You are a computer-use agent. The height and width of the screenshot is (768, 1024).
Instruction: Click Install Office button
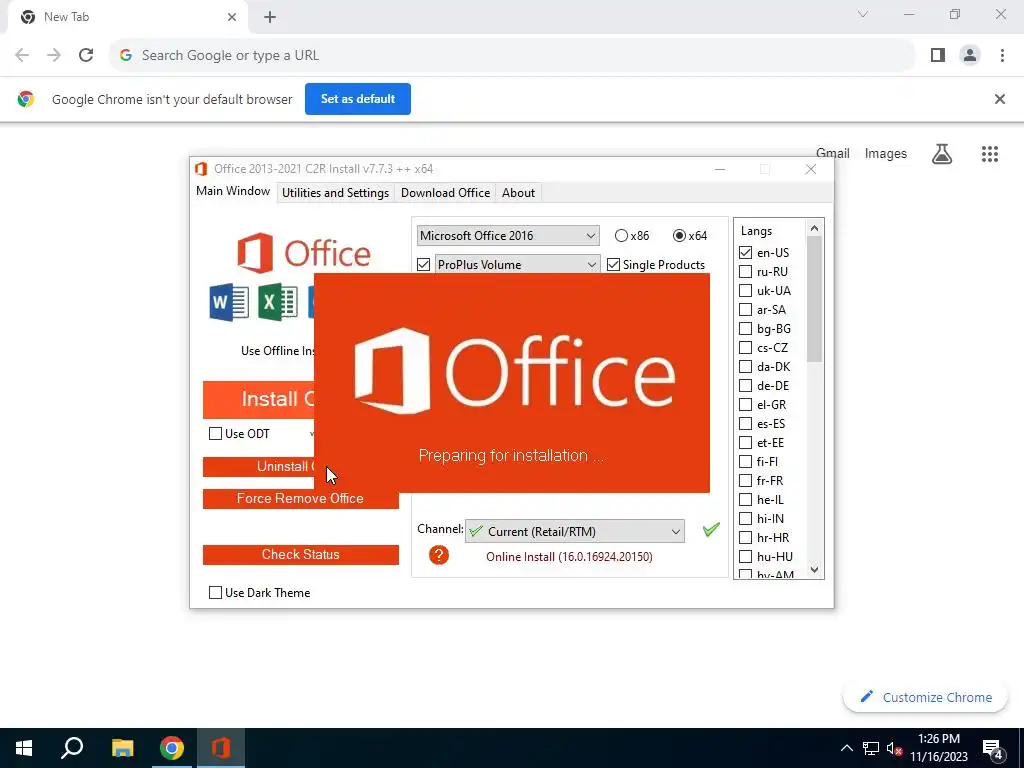[259, 400]
